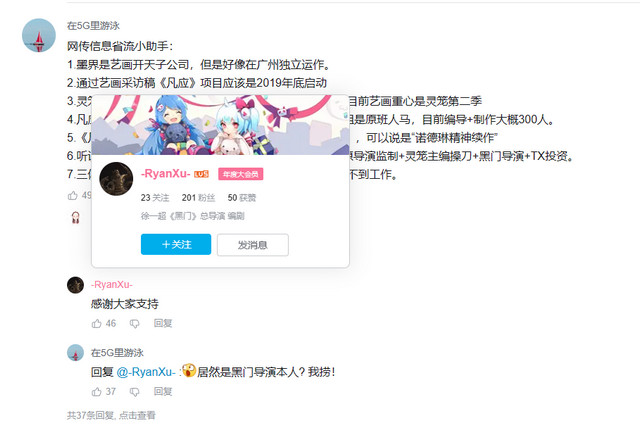Screen dimensions: 640x433
Task: View the 201 粉丝 followers count
Action: [198, 198]
